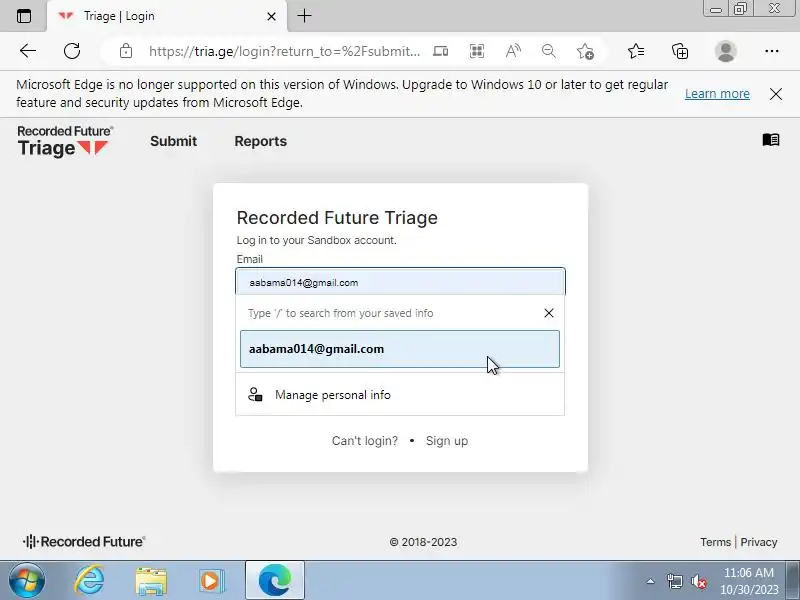The width and height of the screenshot is (800, 600).
Task: Click the Can't login? link
Action: click(x=364, y=441)
